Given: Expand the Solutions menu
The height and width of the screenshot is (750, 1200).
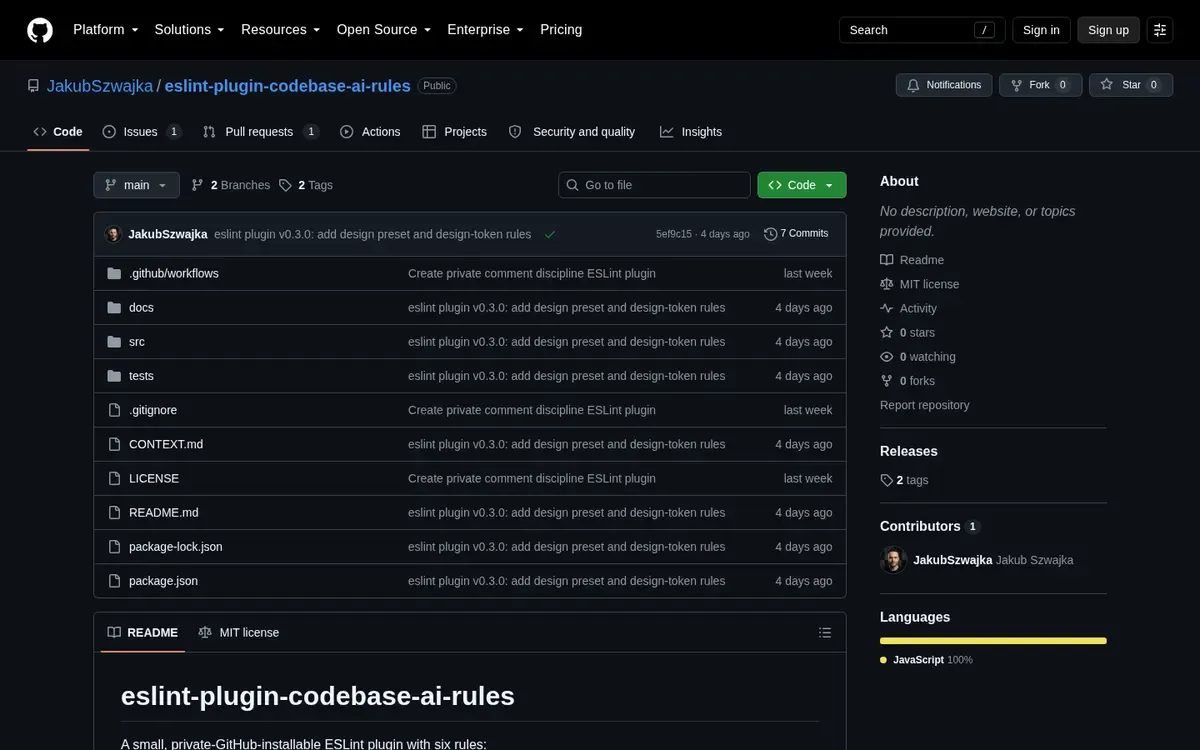Looking at the screenshot, I should tap(189, 30).
